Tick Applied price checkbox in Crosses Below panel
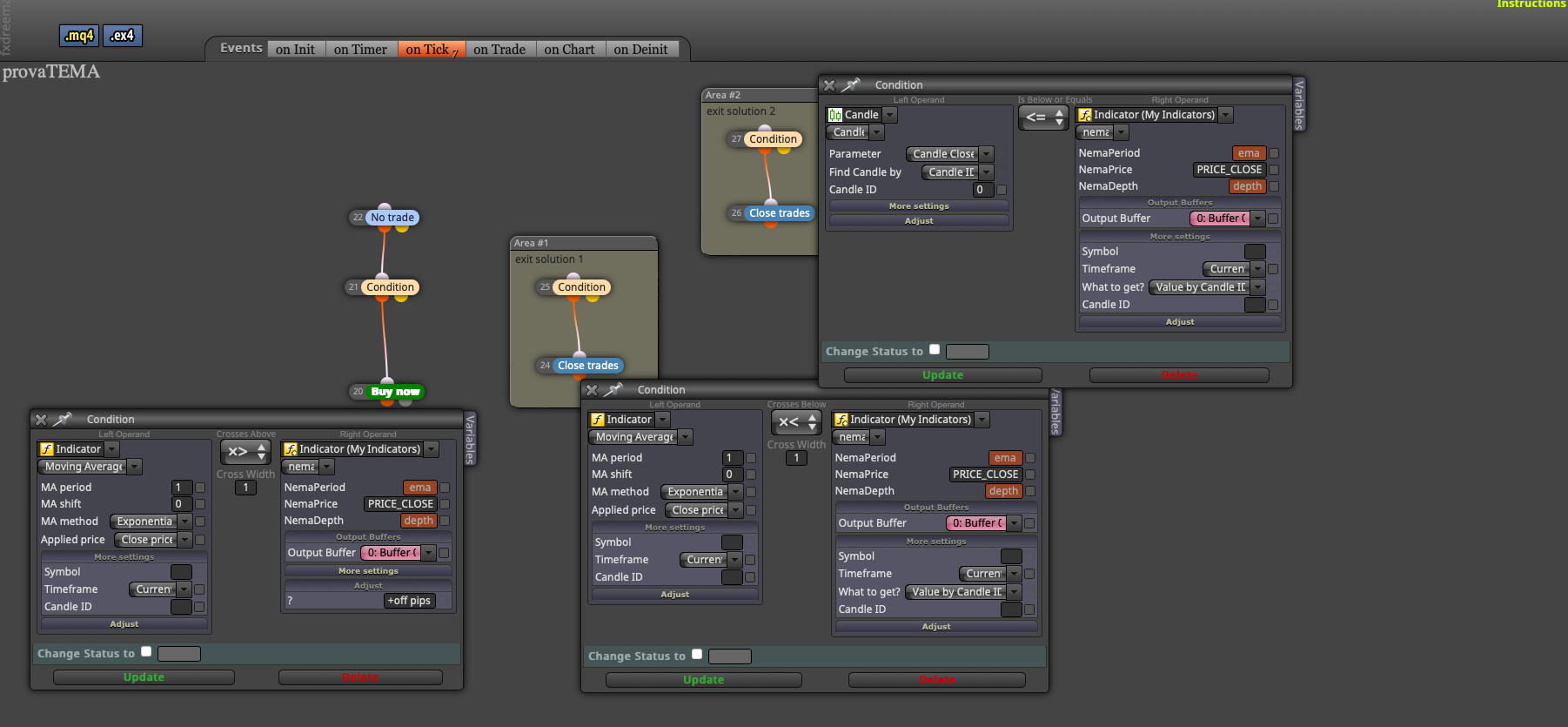This screenshot has height=727, width=1568. click(751, 510)
